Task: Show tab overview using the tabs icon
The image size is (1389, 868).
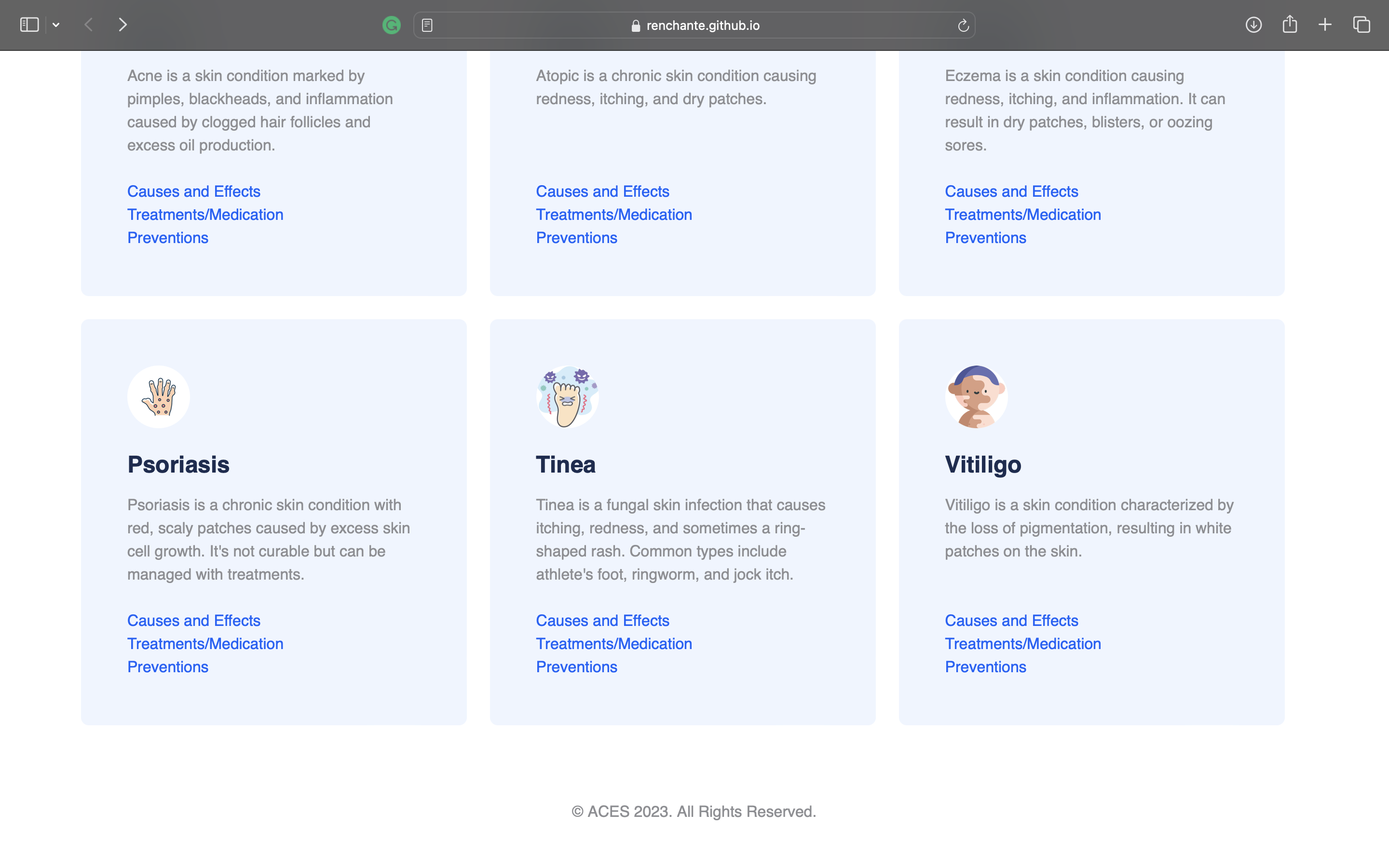Action: [x=1361, y=25]
